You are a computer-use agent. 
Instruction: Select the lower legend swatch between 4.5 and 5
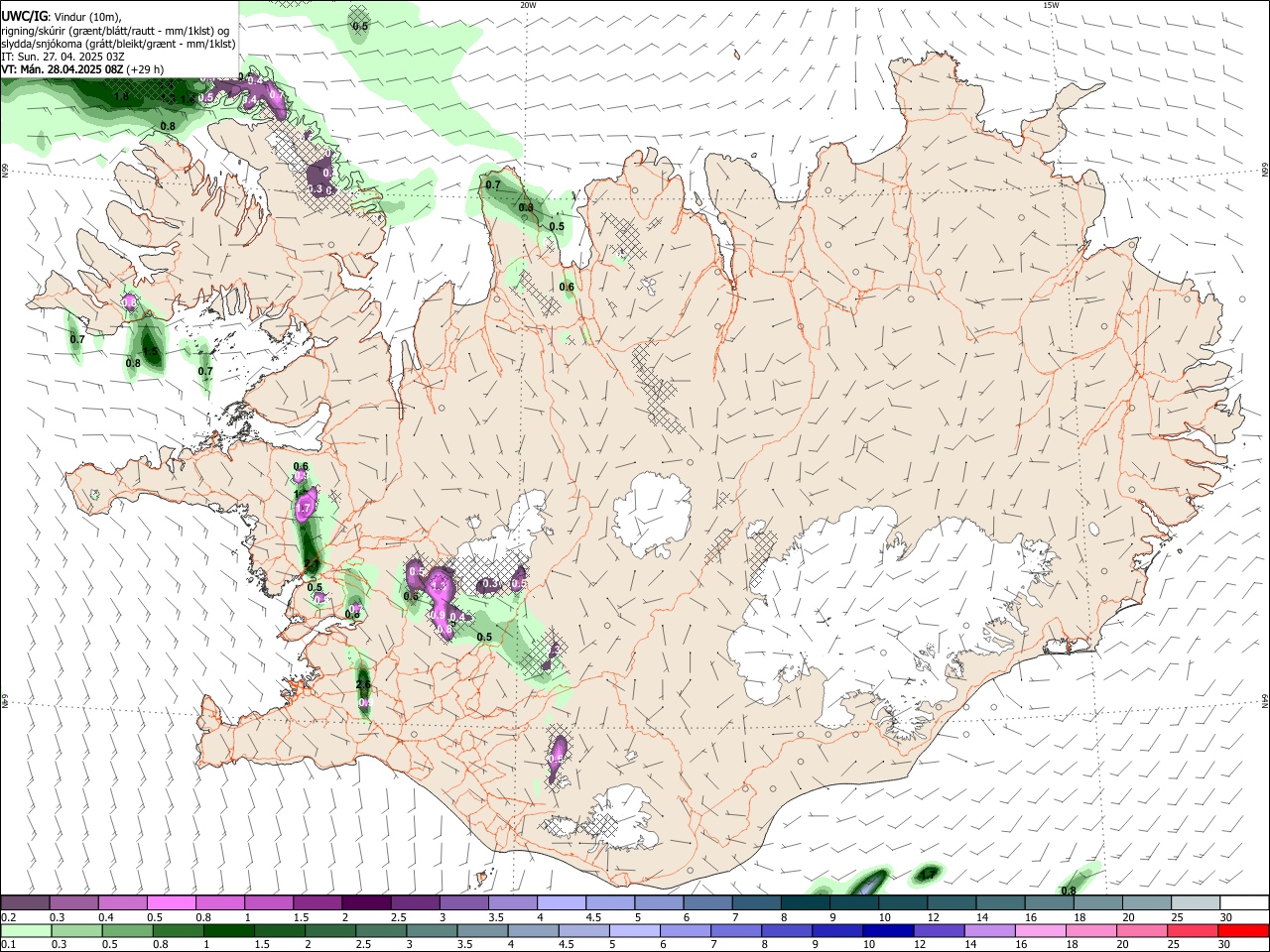583,930
